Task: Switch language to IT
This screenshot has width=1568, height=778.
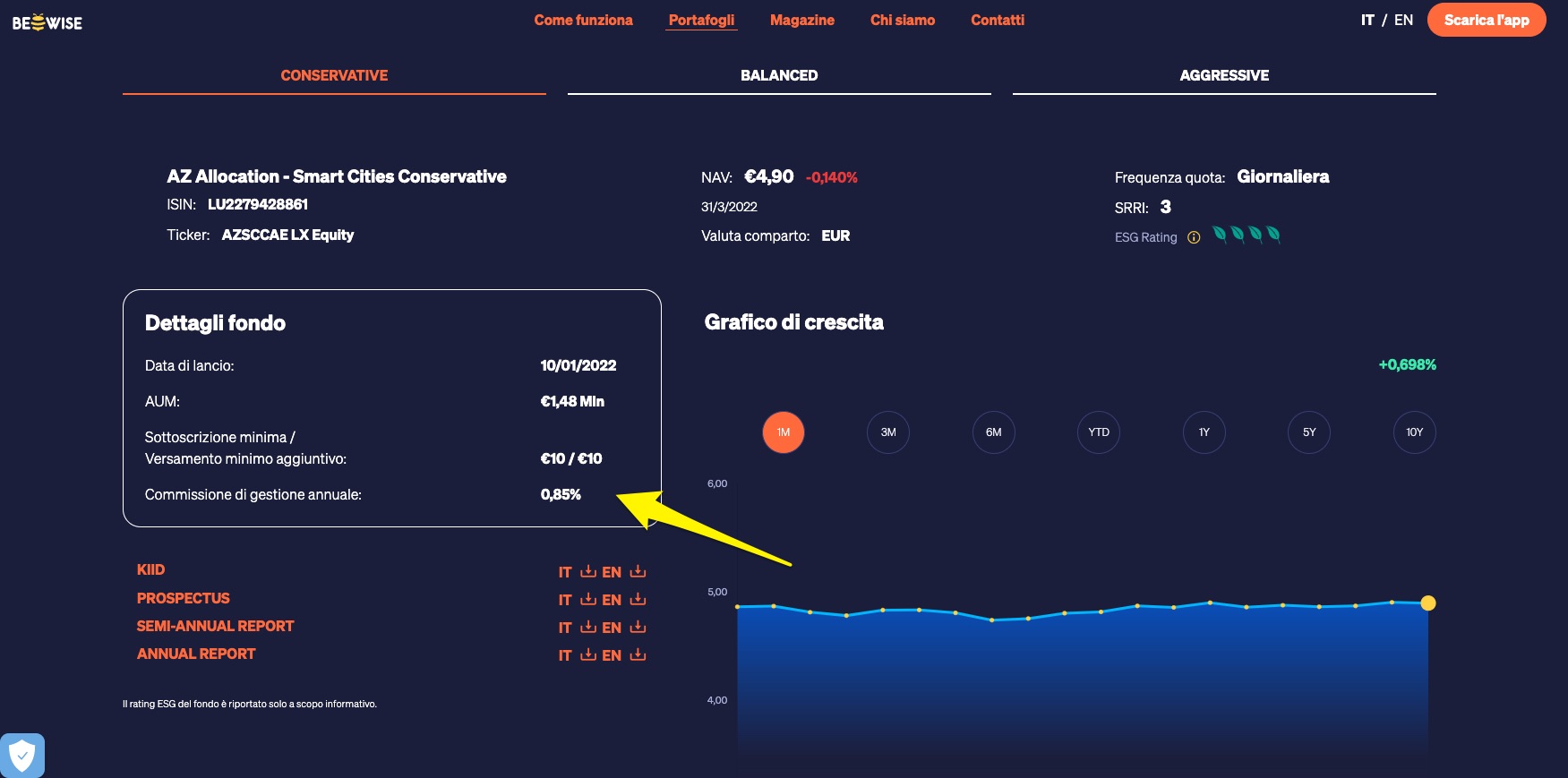Action: (1367, 20)
